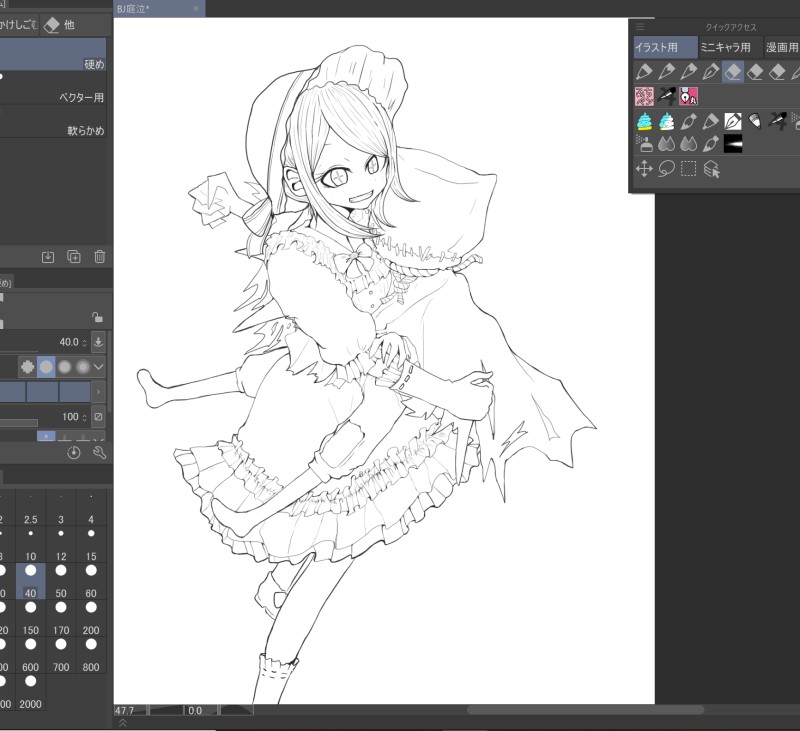This screenshot has height=731, width=800.
Task: Pick the layer-stack with cursor selection tool
Action: tap(711, 168)
